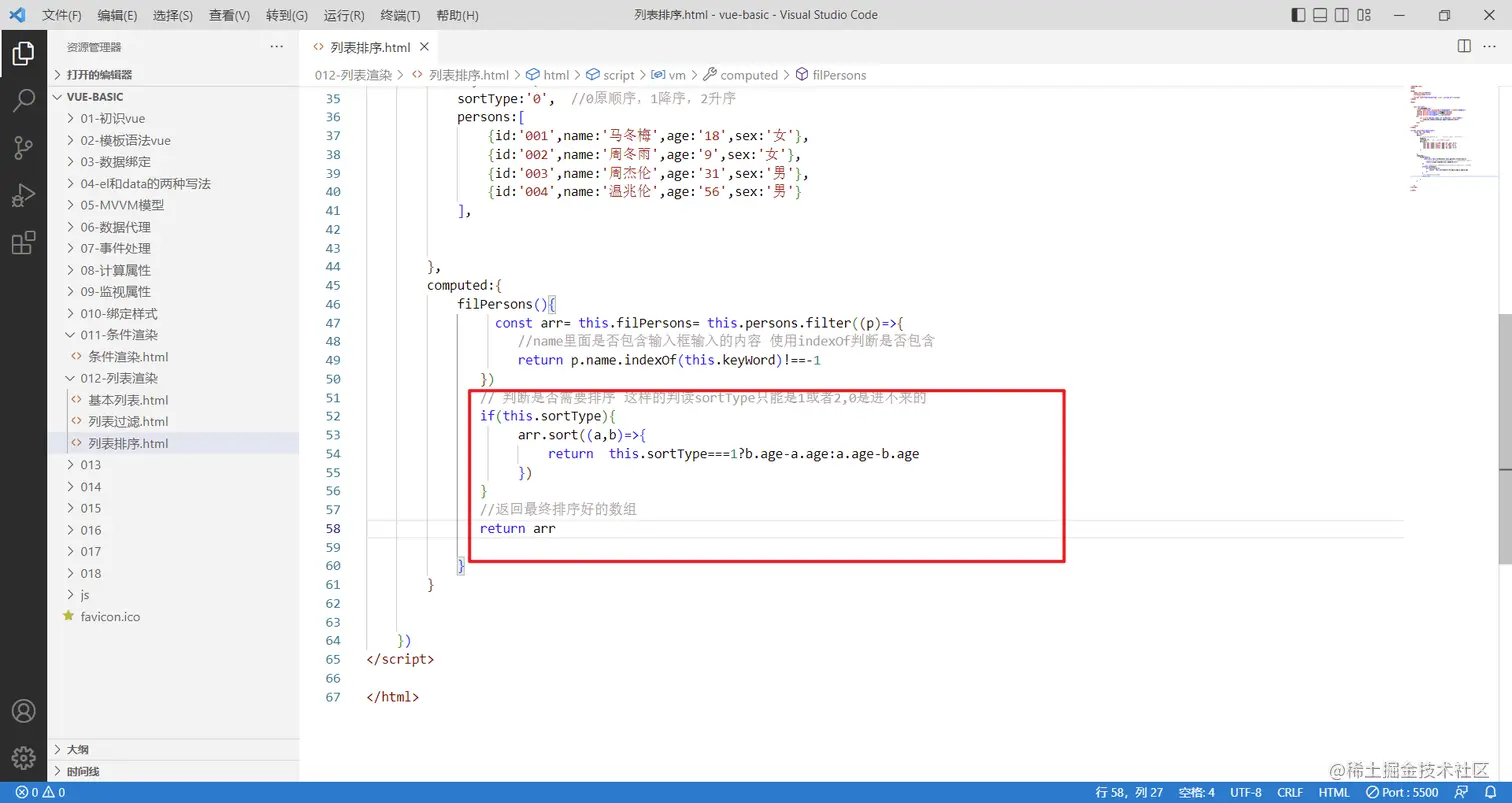
Task: Collapse the 012-列表渲染 folder
Action: point(173,378)
